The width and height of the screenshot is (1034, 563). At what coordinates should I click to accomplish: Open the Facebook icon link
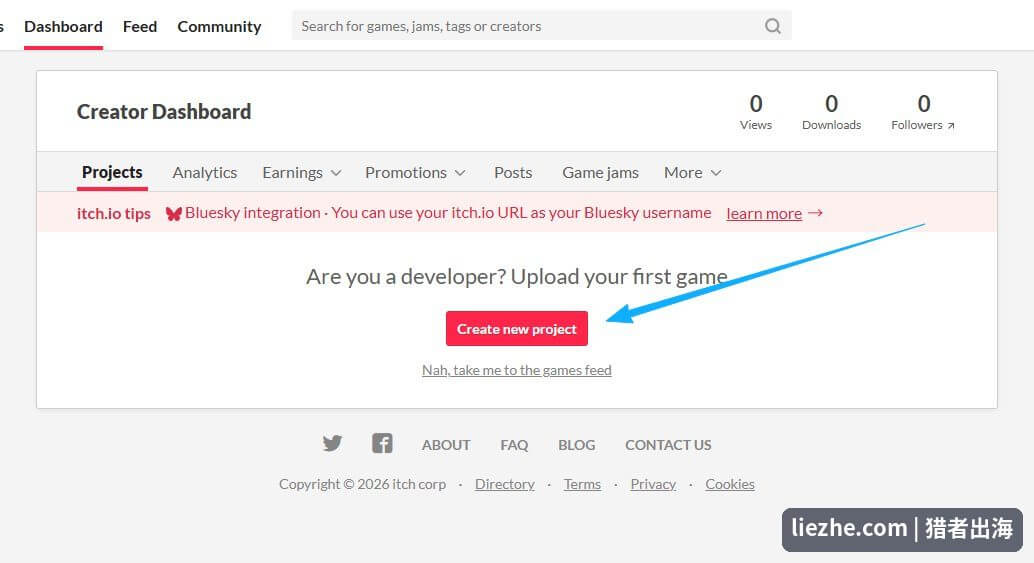pos(382,443)
